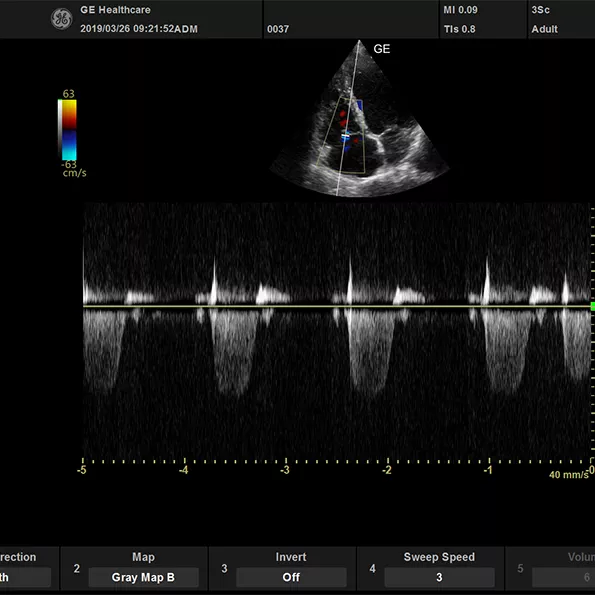The image size is (595, 595).
Task: Click the GE Healthcare title text
Action: point(115,10)
